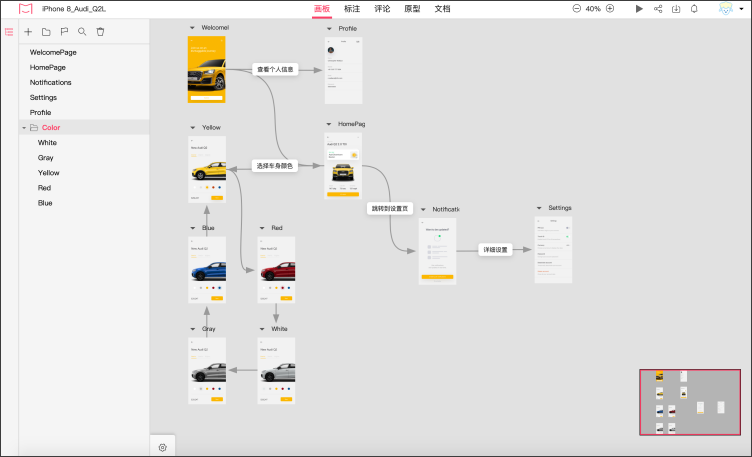Image resolution: width=752 pixels, height=457 pixels.
Task: Create a new folder with folder icon
Action: [x=46, y=32]
